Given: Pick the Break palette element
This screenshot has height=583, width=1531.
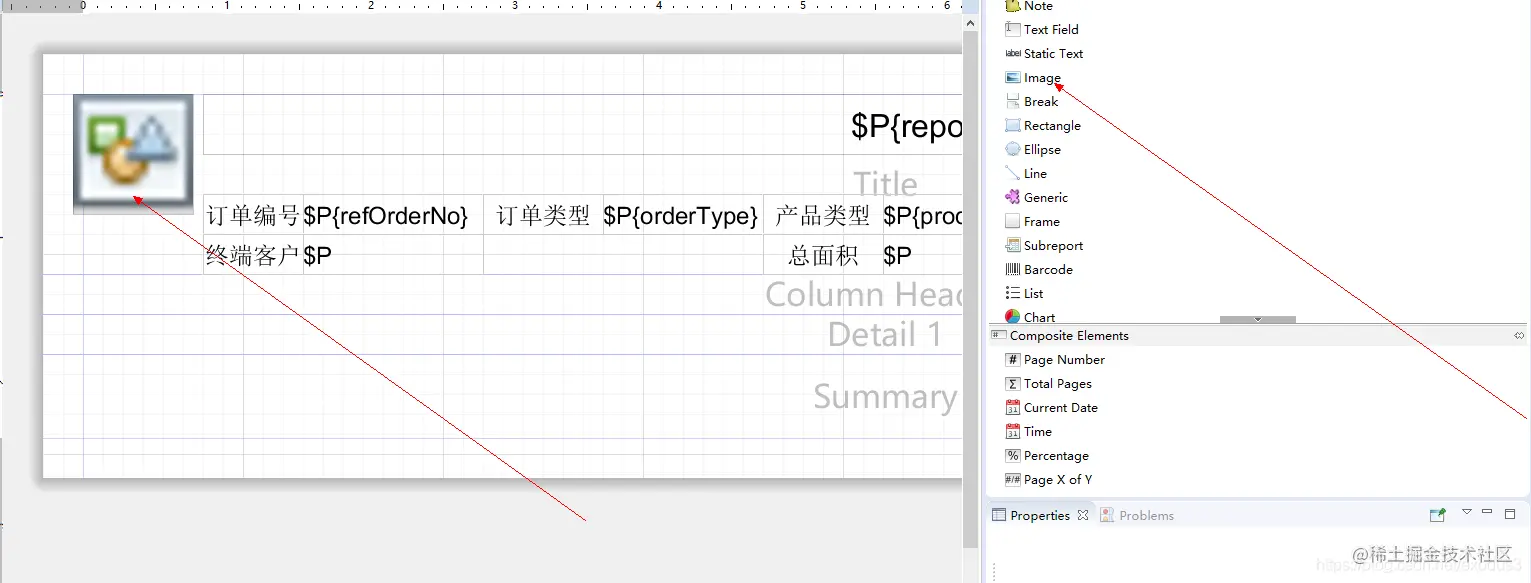Looking at the screenshot, I should point(1032,102).
